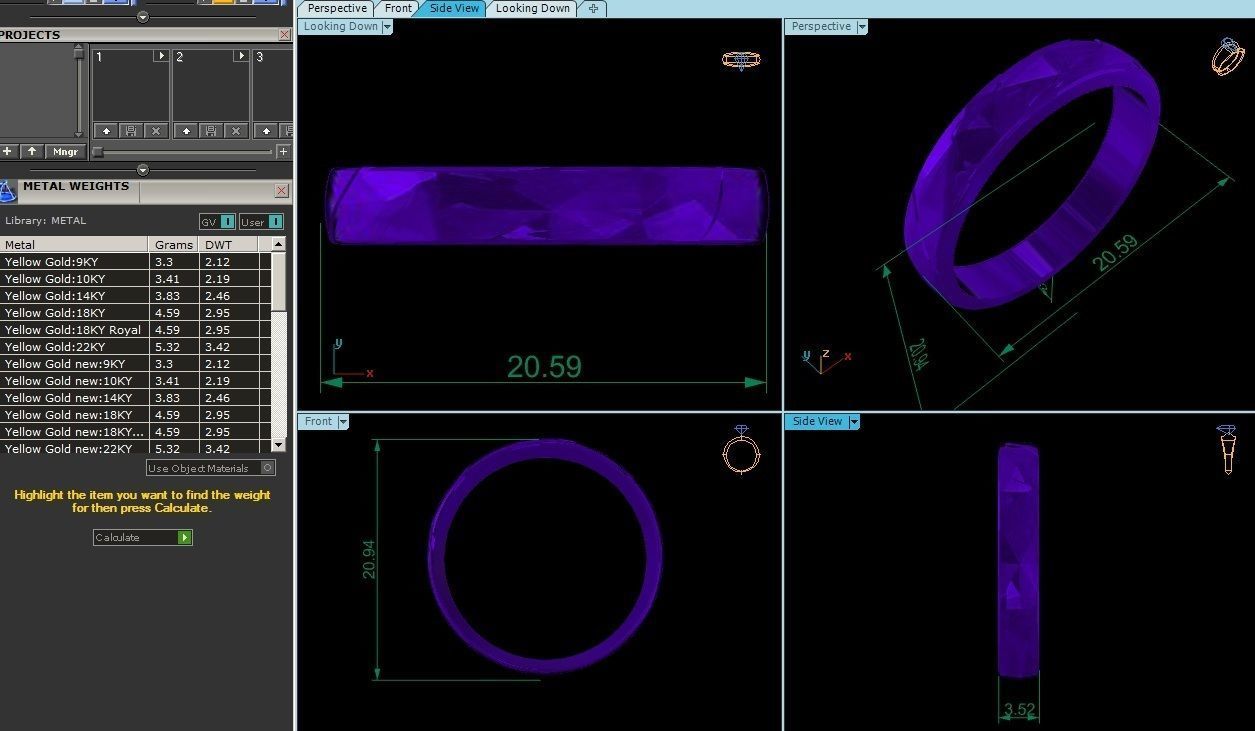The height and width of the screenshot is (731, 1255).
Task: Collapse panel using arrow above Projects
Action: pos(142,17)
